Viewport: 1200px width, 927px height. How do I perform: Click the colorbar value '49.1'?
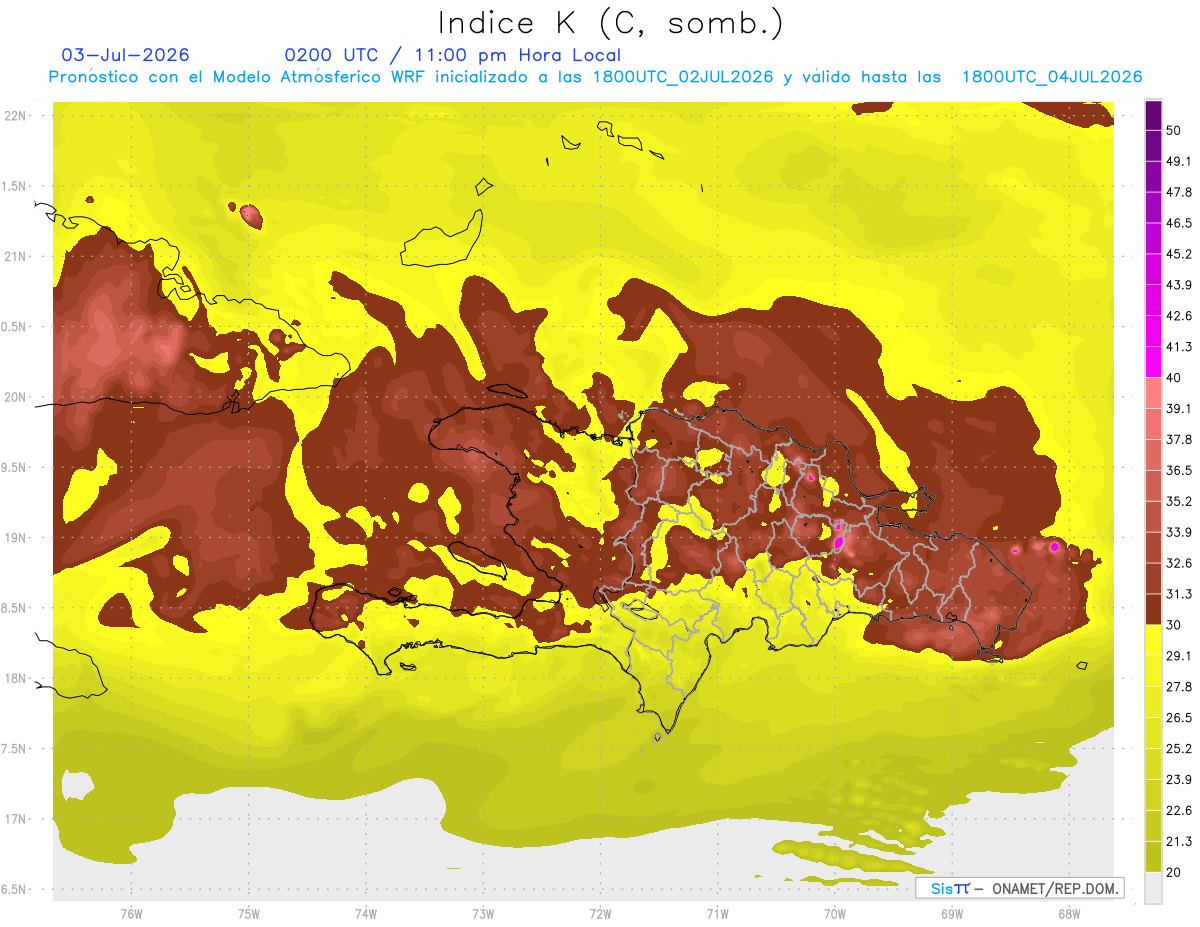pyautogui.click(x=1179, y=161)
